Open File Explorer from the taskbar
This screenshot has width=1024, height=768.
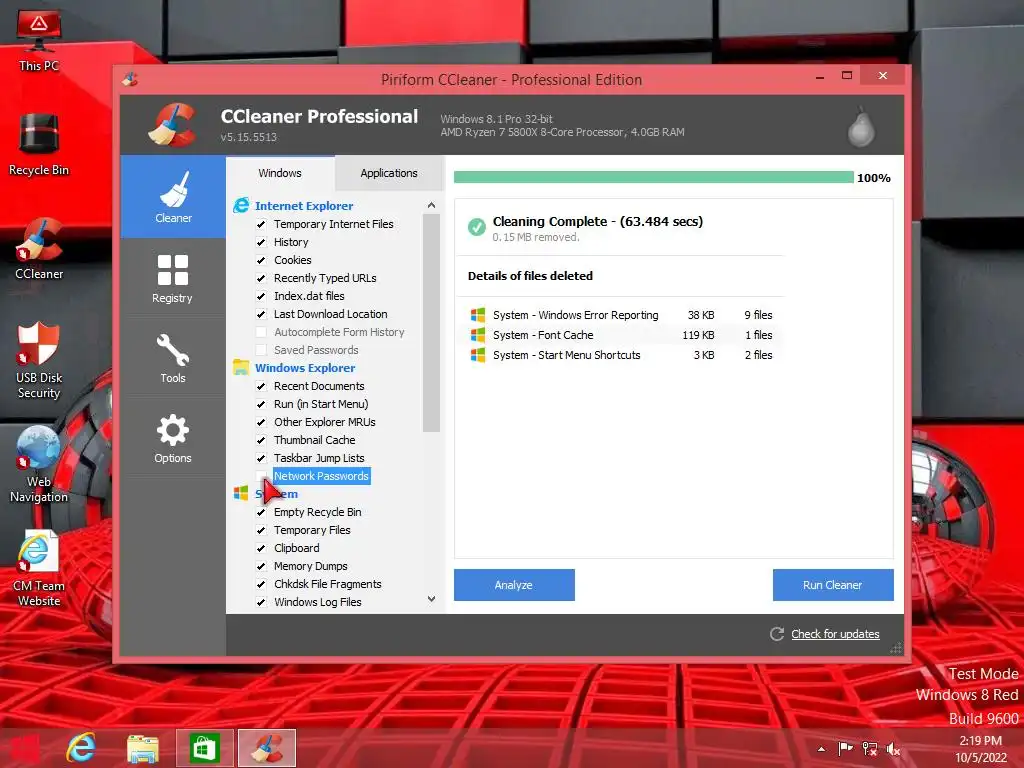point(142,748)
